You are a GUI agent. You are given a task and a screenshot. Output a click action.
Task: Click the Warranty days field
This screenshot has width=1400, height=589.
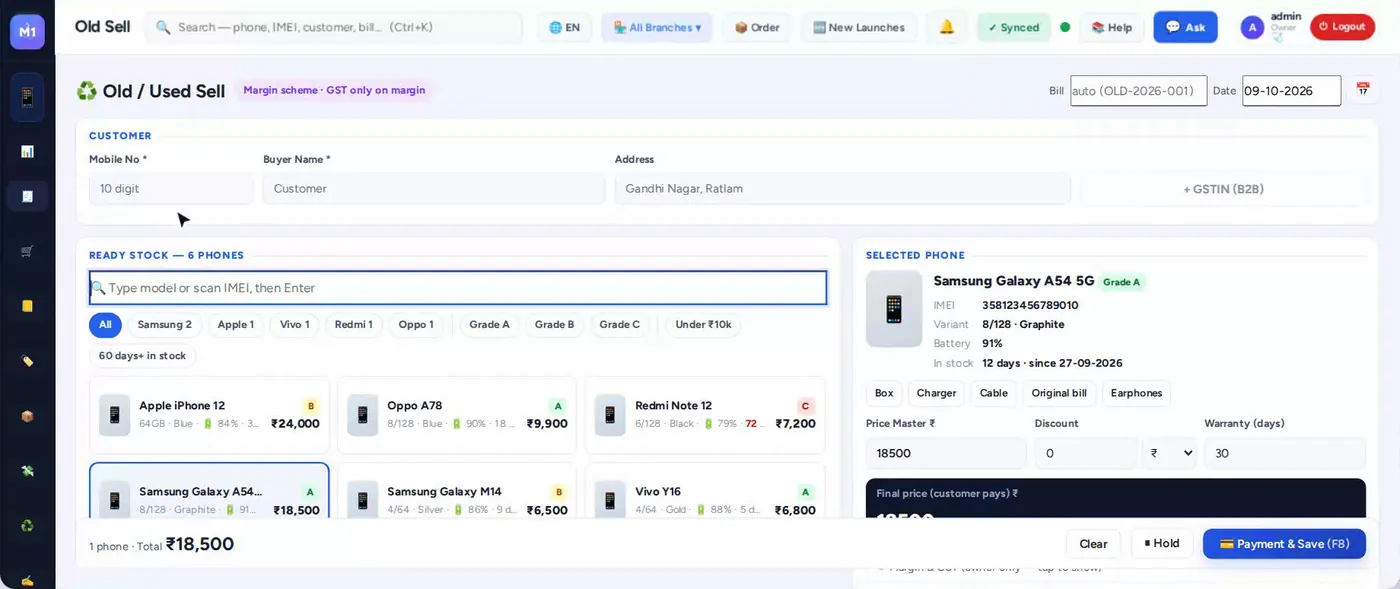(x=1285, y=453)
